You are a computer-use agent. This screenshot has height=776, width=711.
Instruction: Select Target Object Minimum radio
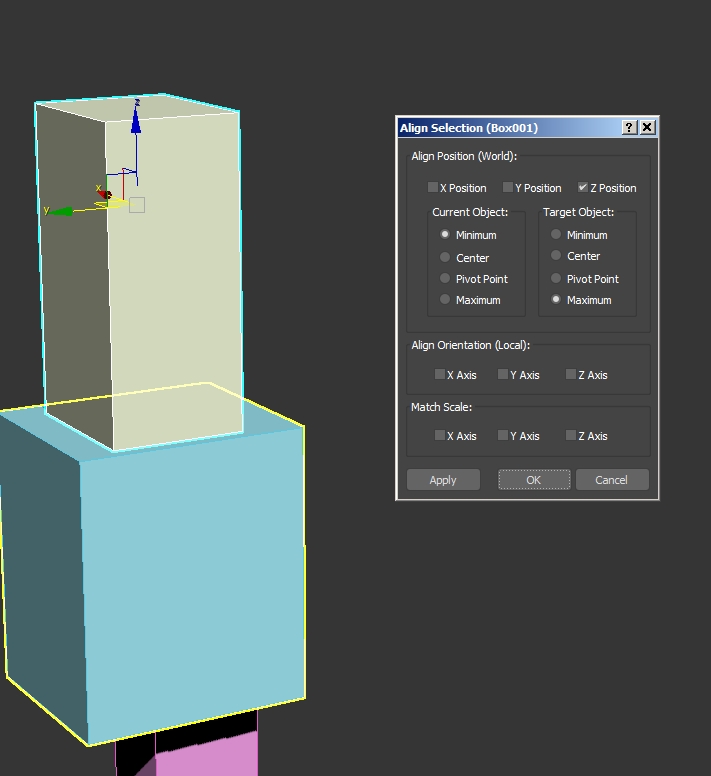(x=557, y=235)
